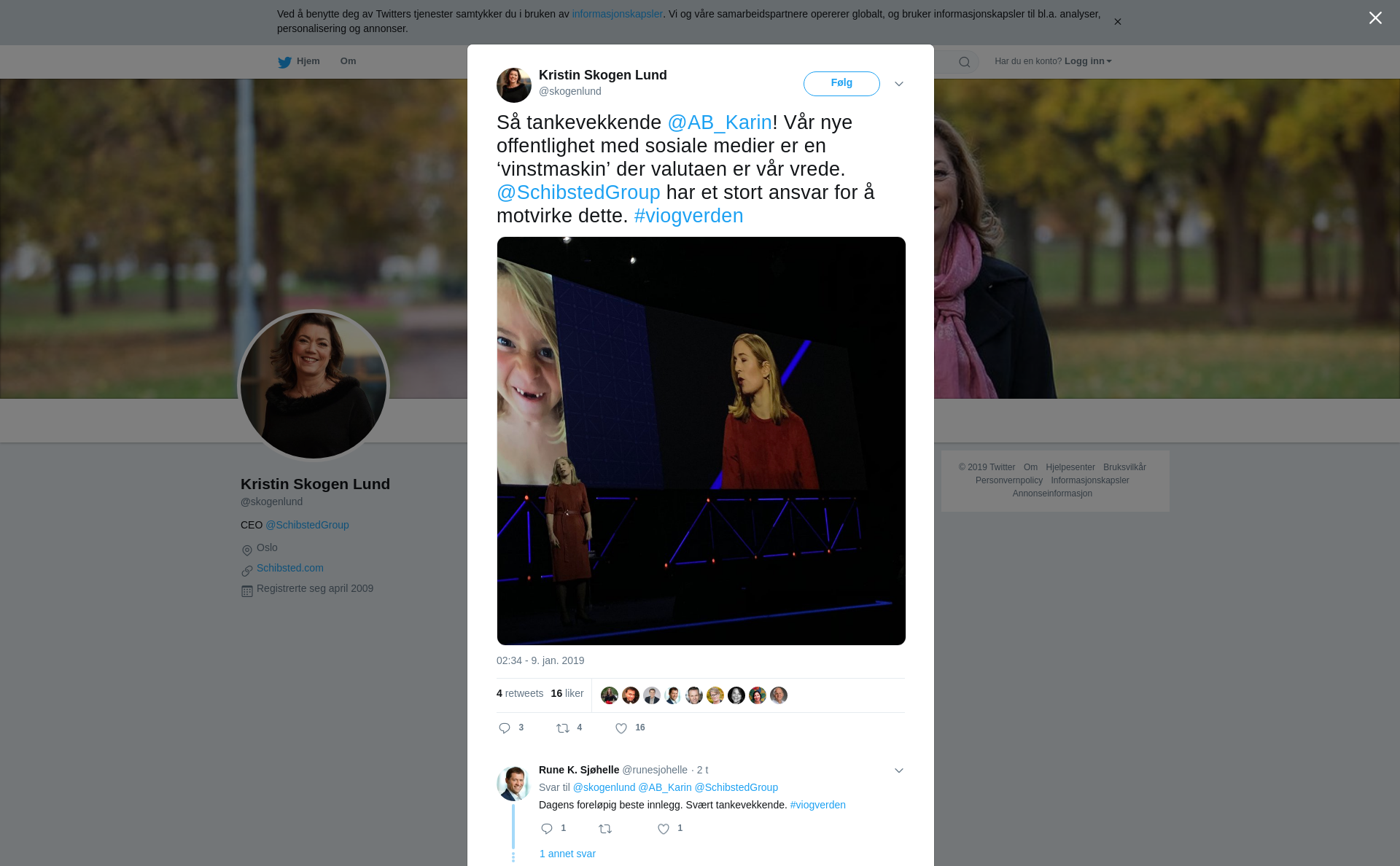Click the search magnifier icon
This screenshot has height=866, width=1400.
point(964,62)
